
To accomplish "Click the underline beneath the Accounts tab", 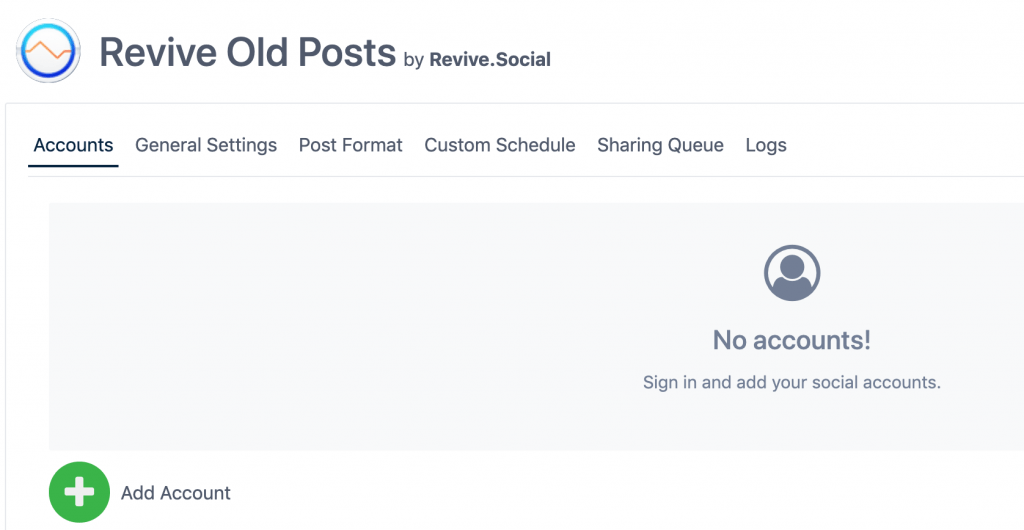I will click(73, 166).
